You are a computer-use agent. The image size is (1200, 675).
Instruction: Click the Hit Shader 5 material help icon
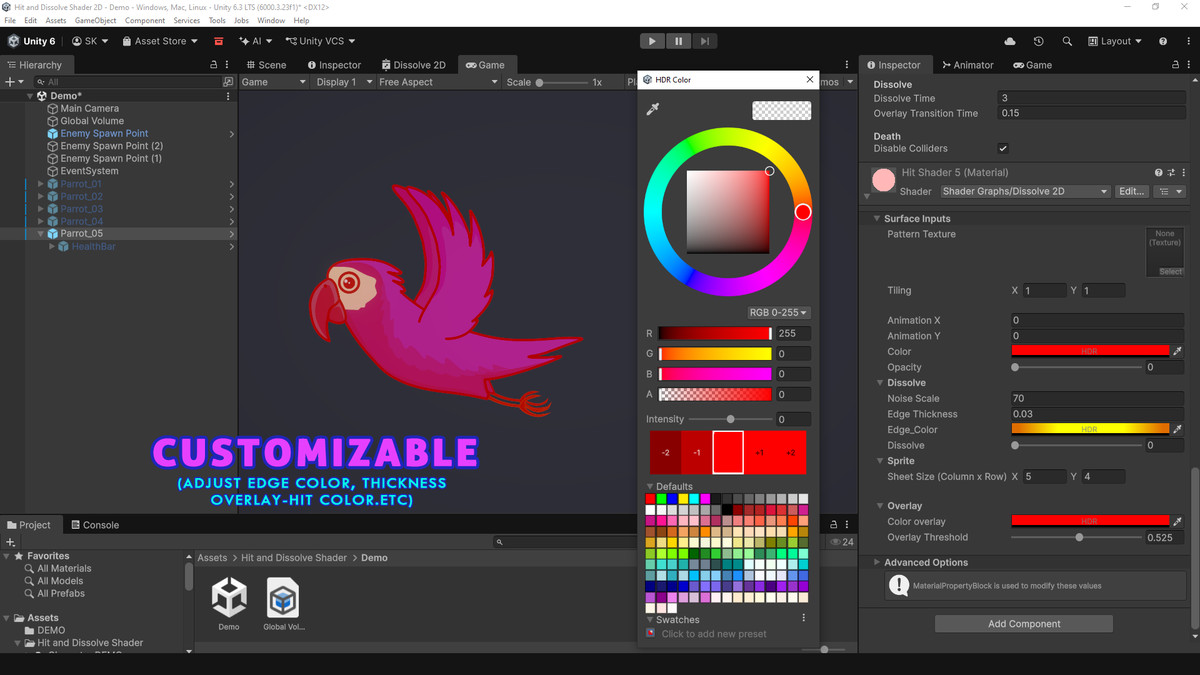pos(1158,173)
